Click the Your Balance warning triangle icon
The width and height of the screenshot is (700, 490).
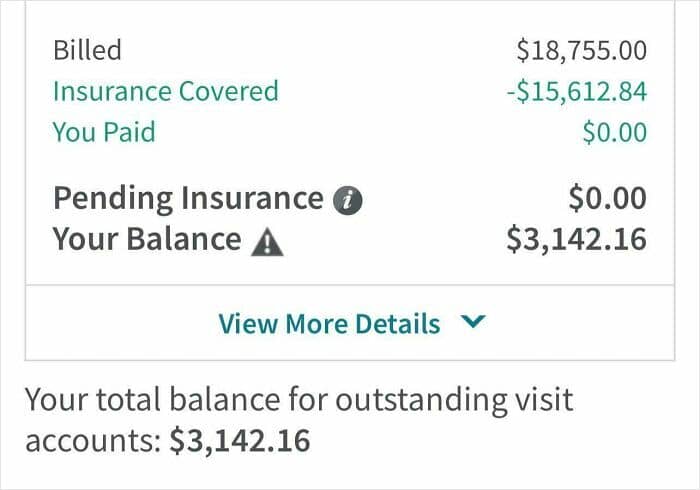(269, 241)
